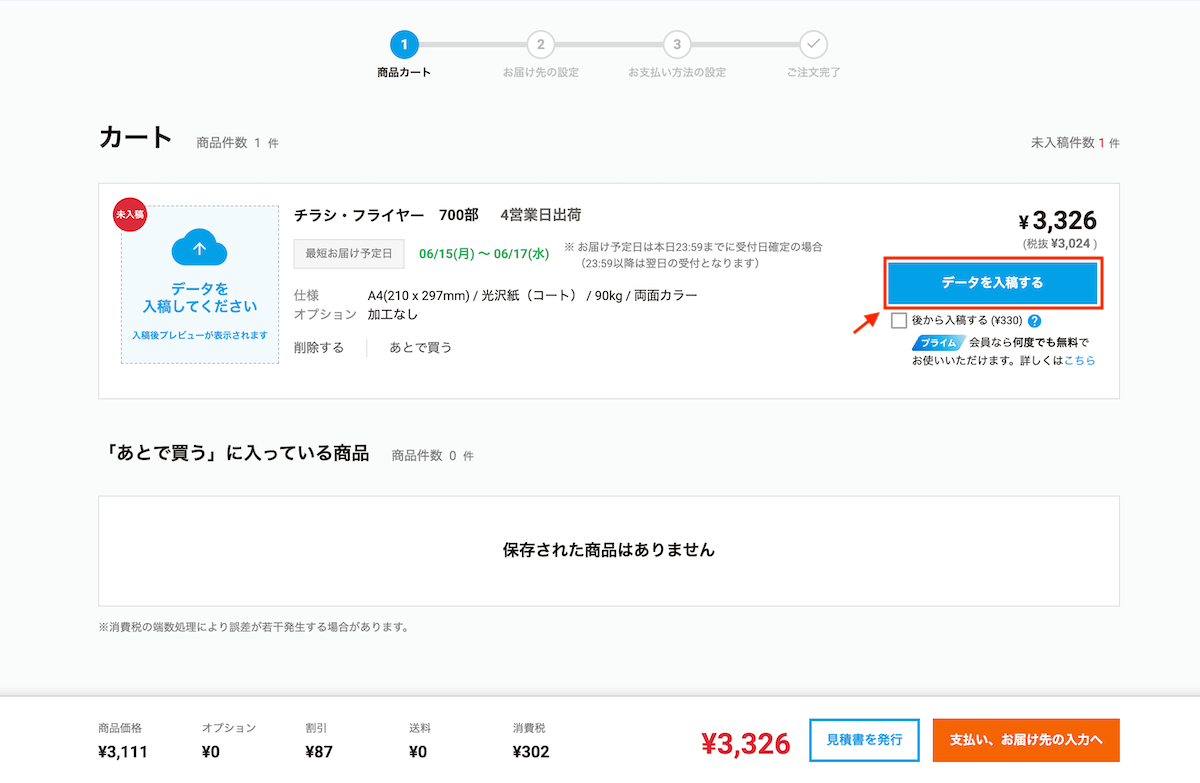The width and height of the screenshot is (1200, 783).
Task: Click the cloud upload icon
Action: click(200, 247)
